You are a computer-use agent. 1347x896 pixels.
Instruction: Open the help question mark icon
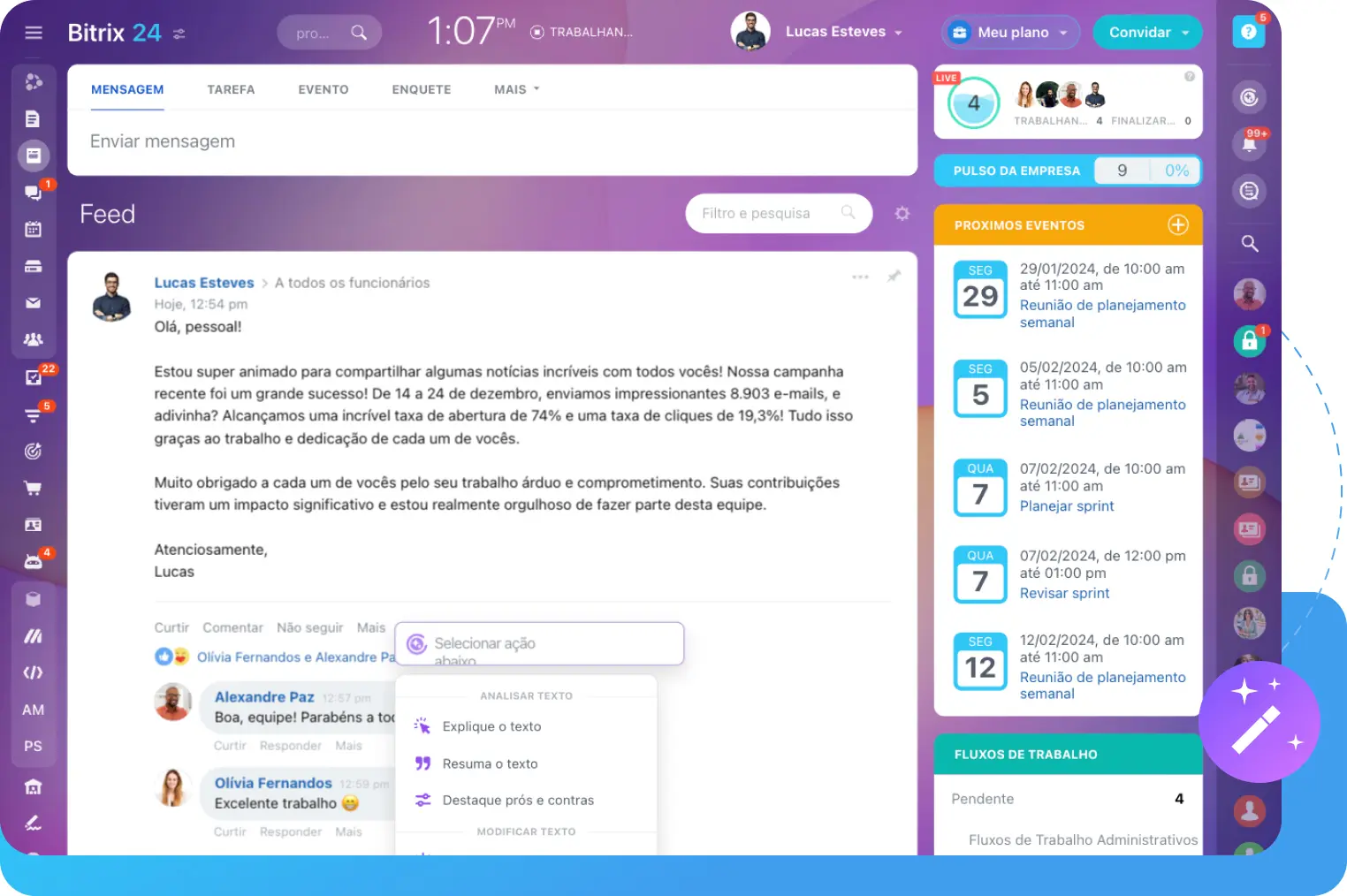1248,33
